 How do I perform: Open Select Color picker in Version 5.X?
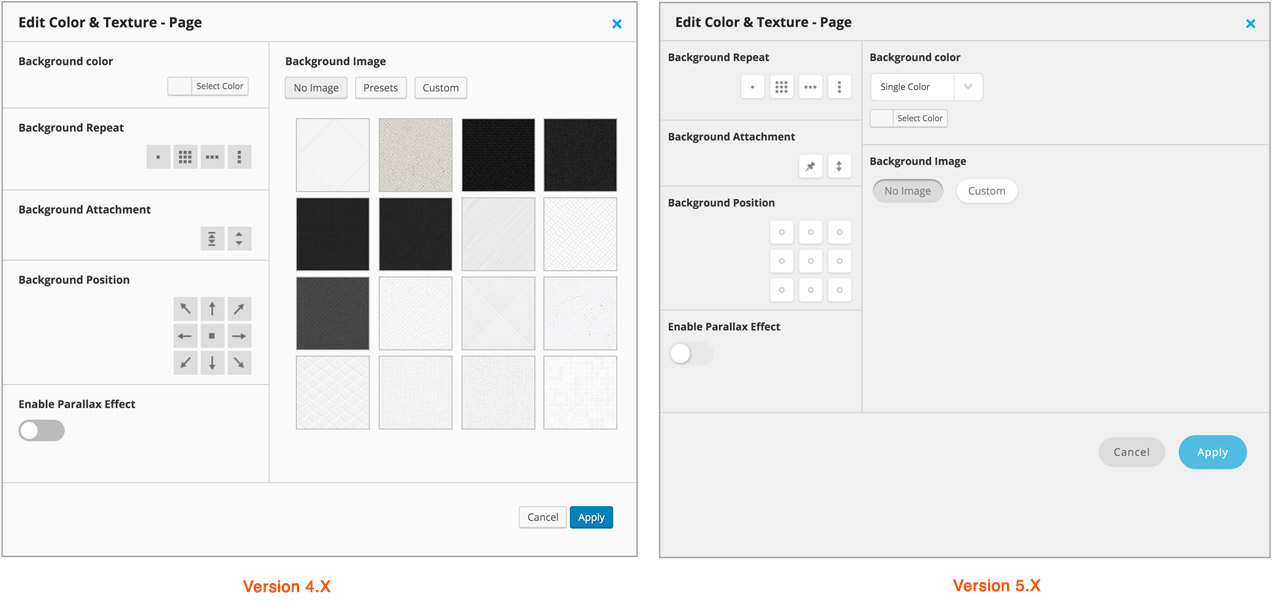(909, 118)
